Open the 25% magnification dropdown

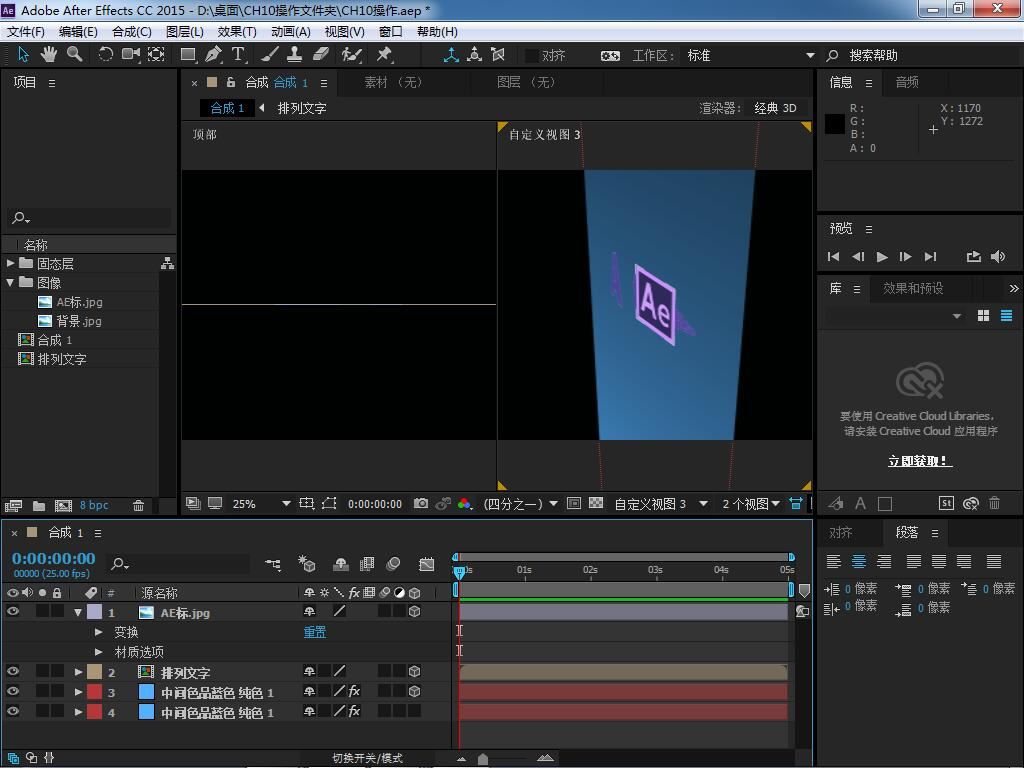click(x=261, y=504)
